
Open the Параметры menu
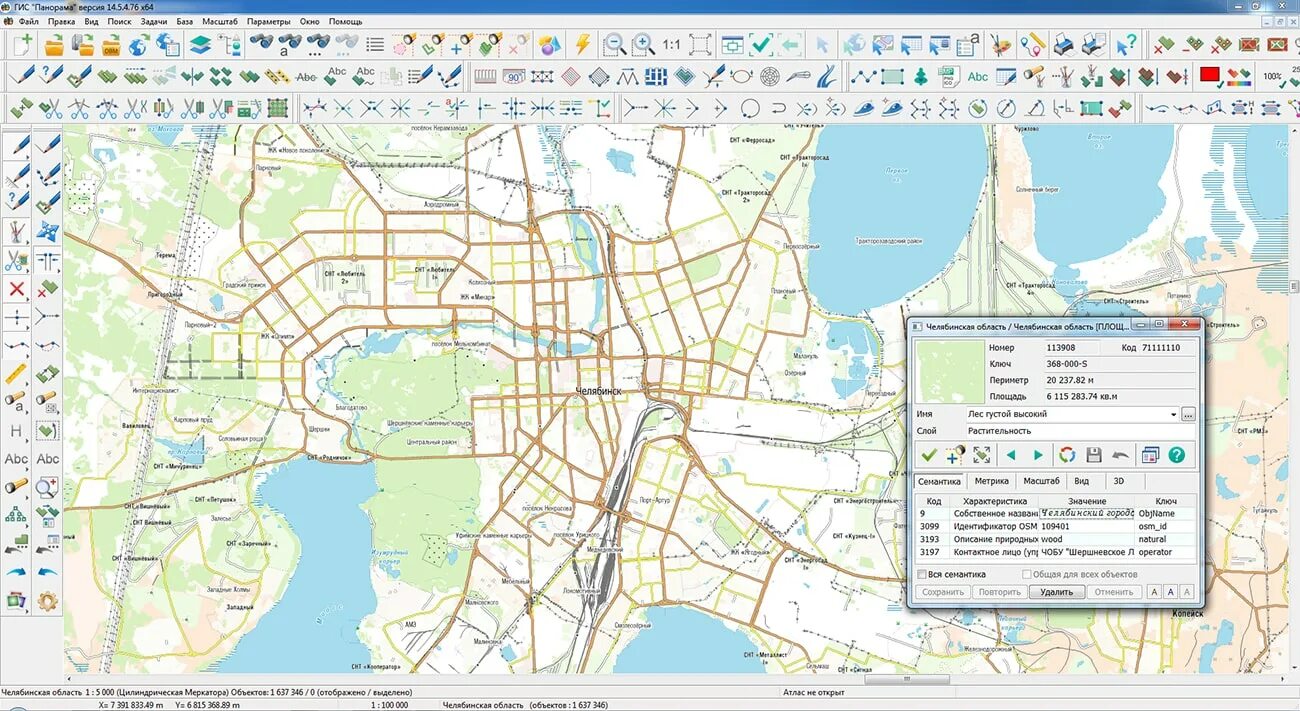[268, 21]
